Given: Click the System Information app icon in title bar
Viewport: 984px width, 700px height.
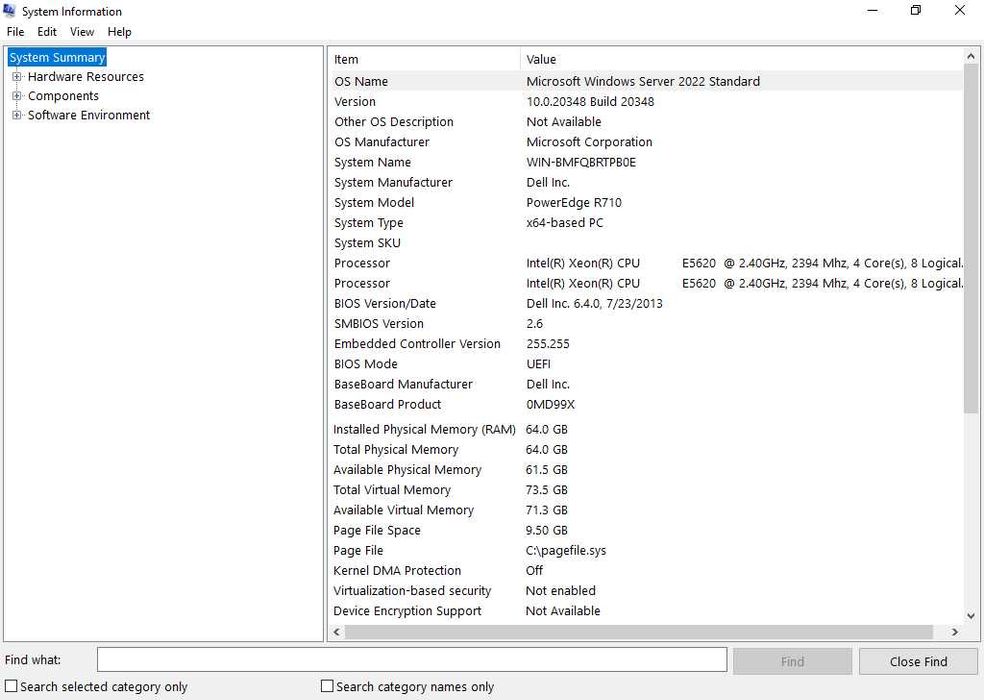Looking at the screenshot, I should click(9, 11).
